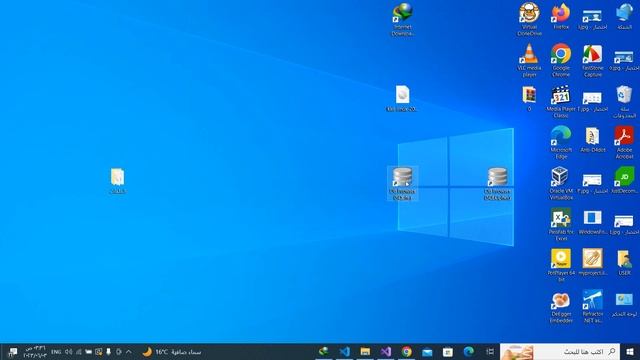640x360 pixels.
Task: Select the Anti-D4dot archive file
Action: (593, 140)
